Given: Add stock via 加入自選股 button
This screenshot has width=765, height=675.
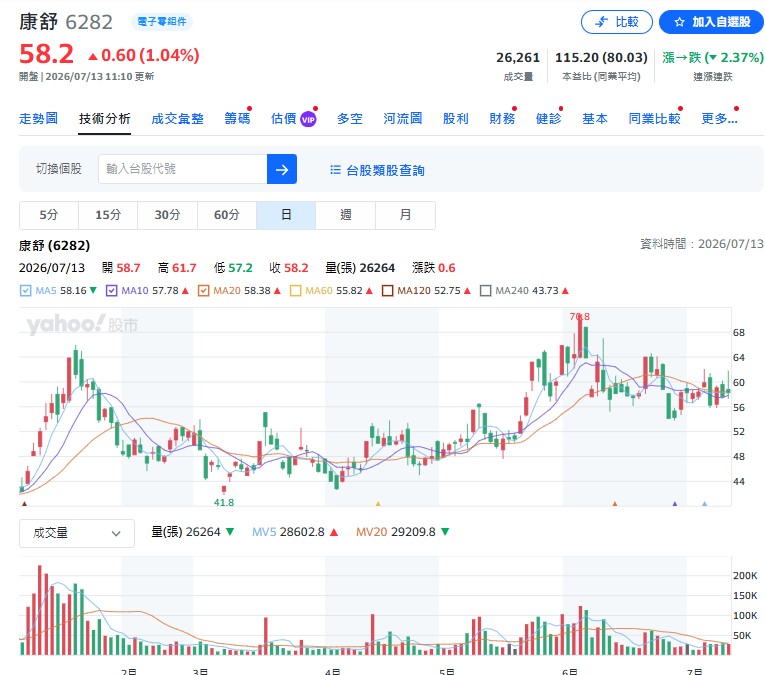Looking at the screenshot, I should (711, 22).
